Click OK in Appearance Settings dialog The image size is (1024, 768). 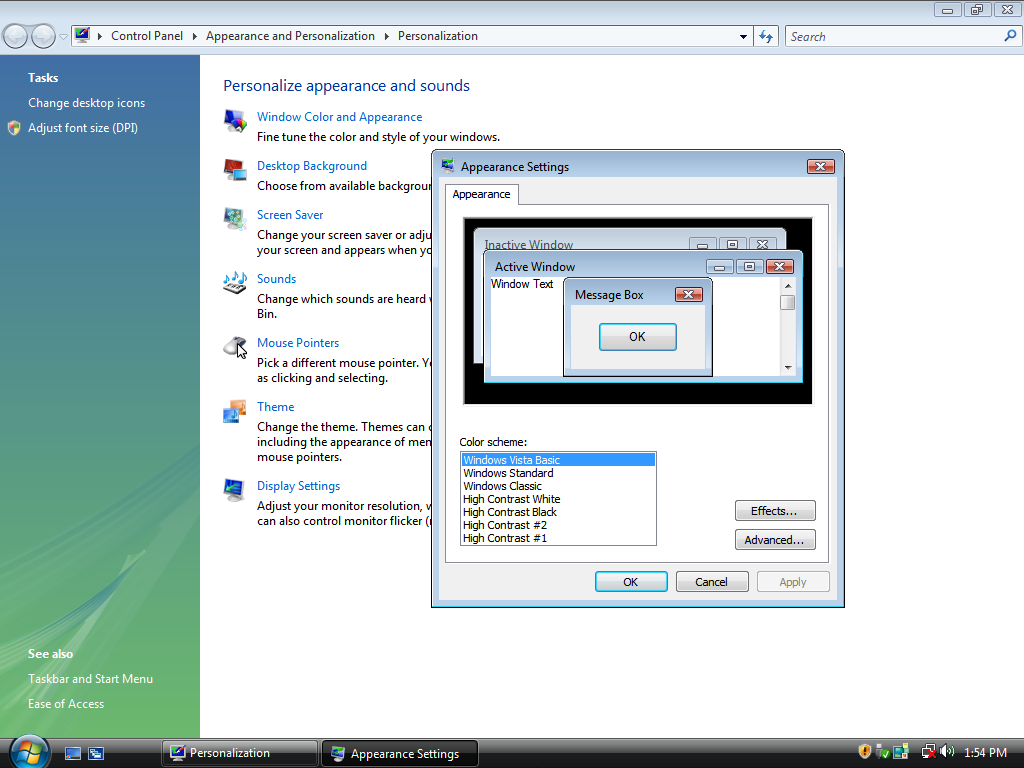click(631, 582)
